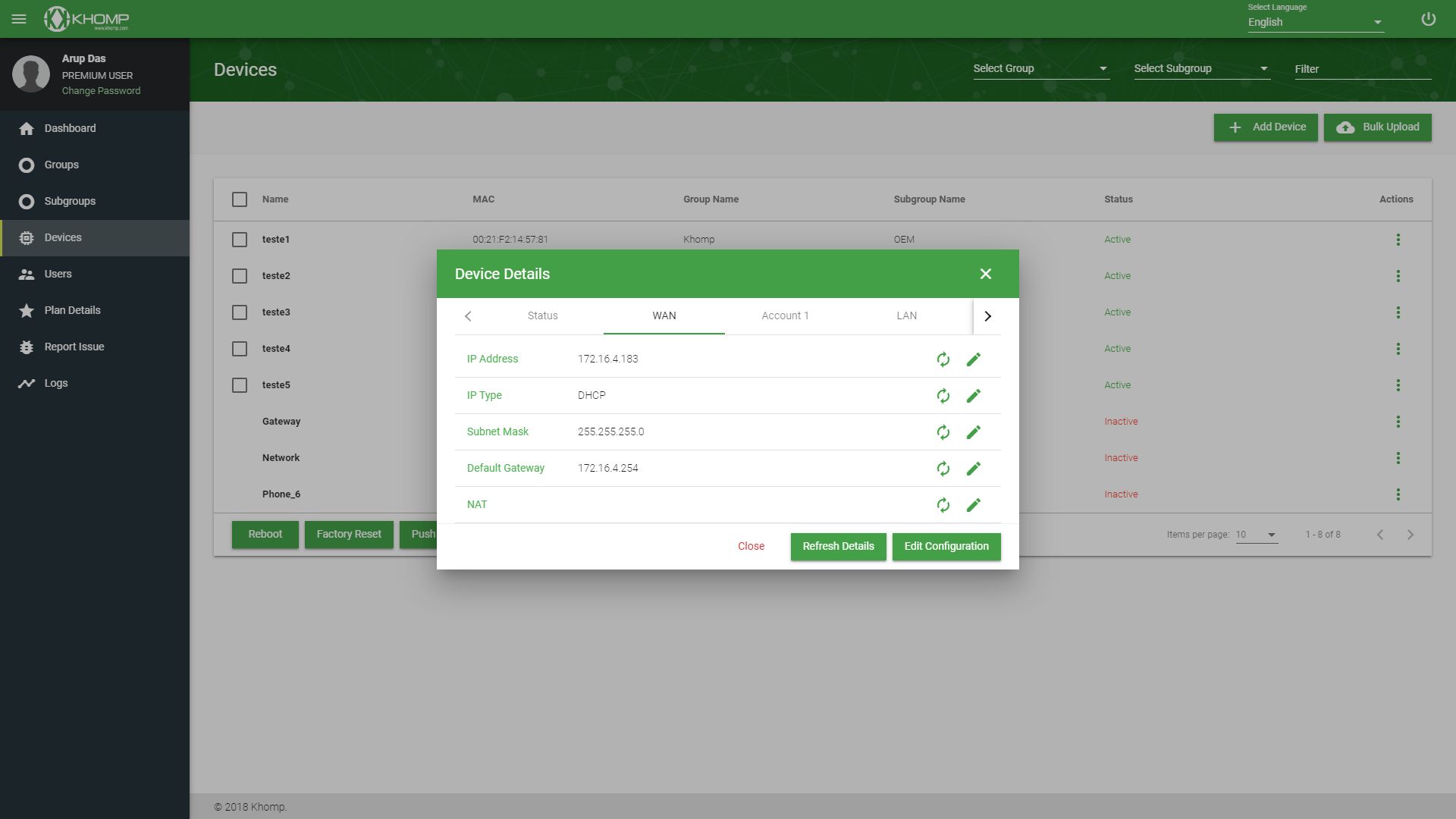Click the refresh icon next to NAT
1456x819 pixels.
tap(943, 504)
